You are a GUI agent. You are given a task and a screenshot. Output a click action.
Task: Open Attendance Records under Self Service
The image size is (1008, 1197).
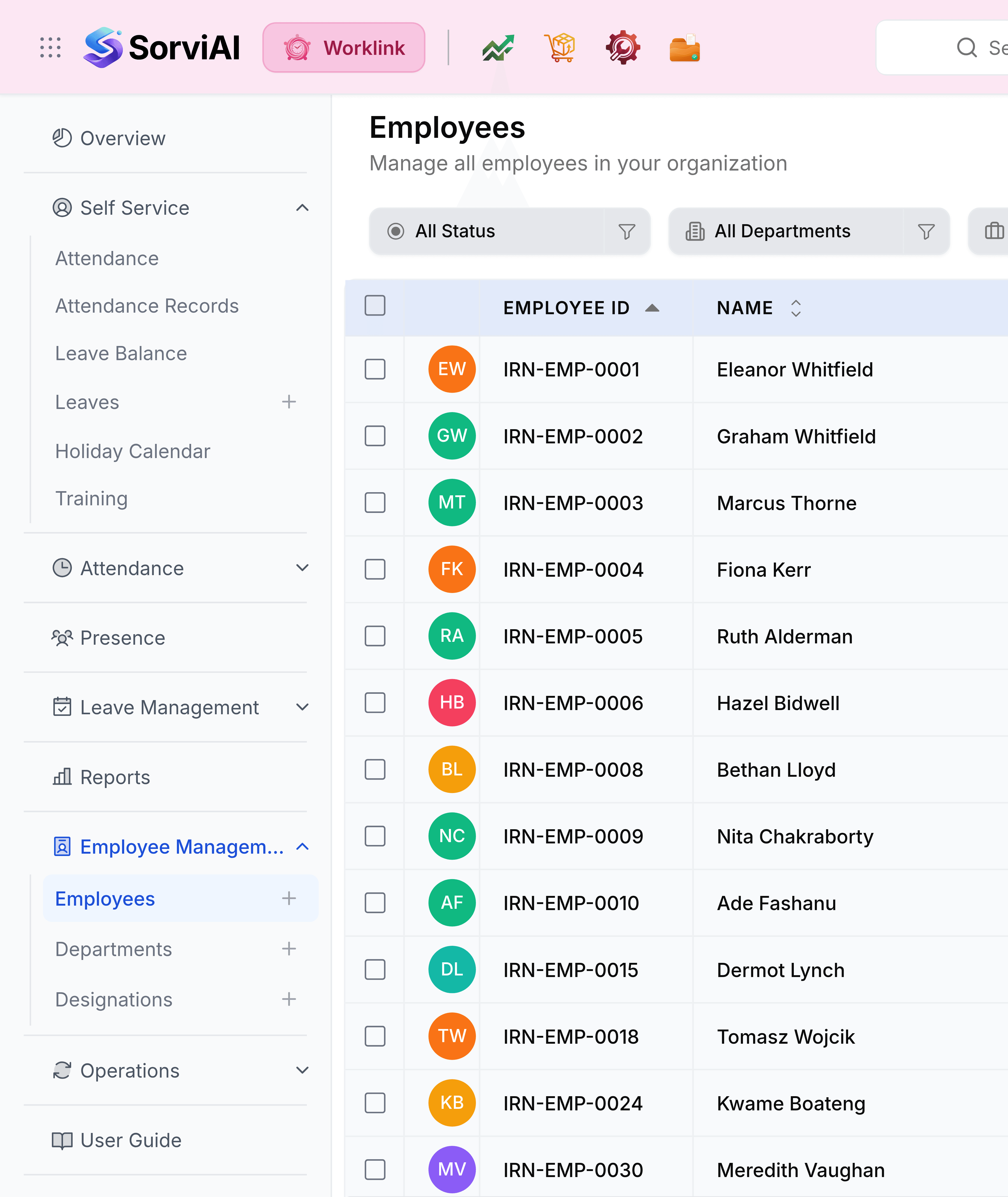point(147,306)
